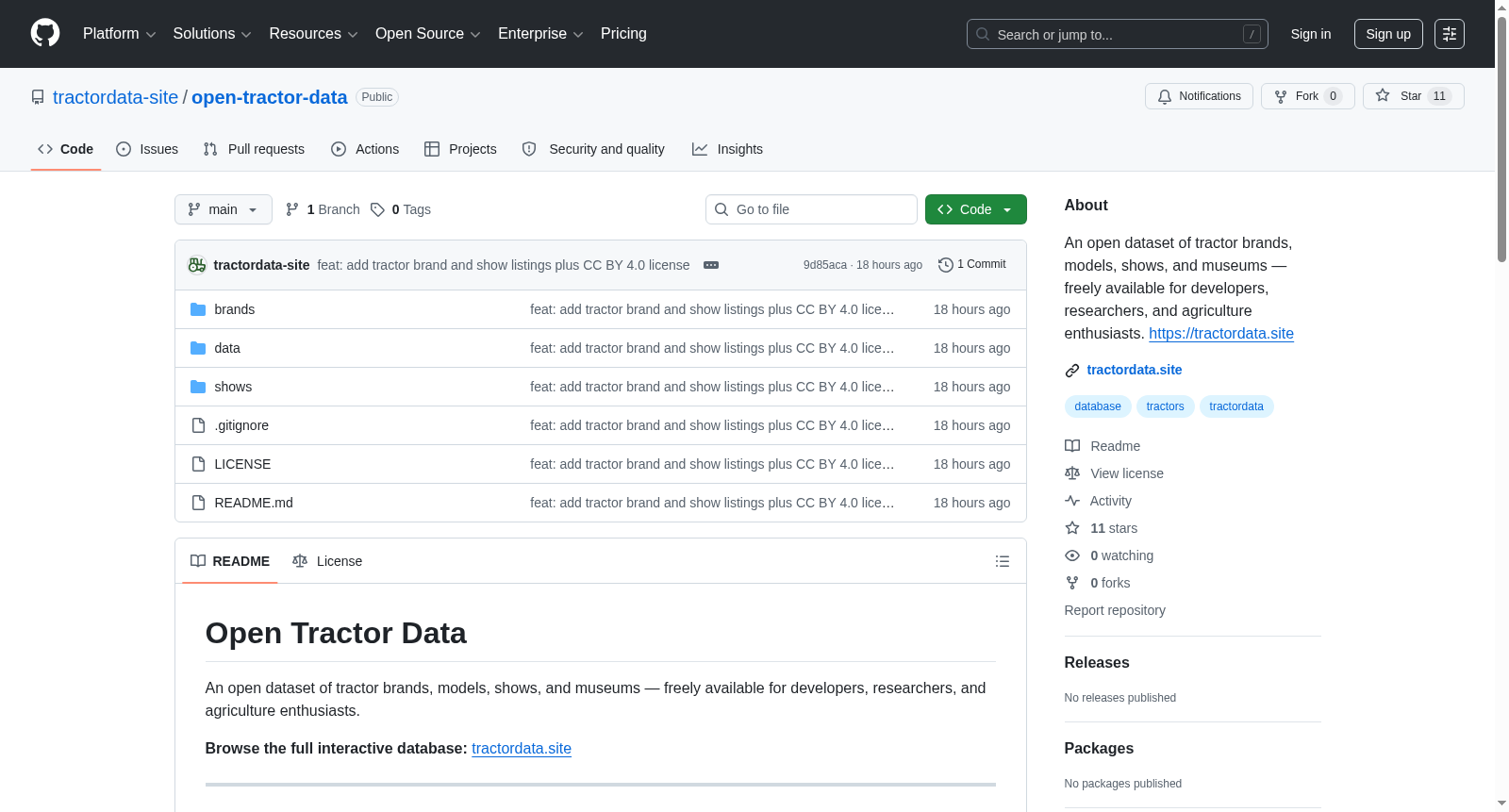Open the Releases section heading
Image resolution: width=1509 pixels, height=812 pixels.
click(1097, 663)
